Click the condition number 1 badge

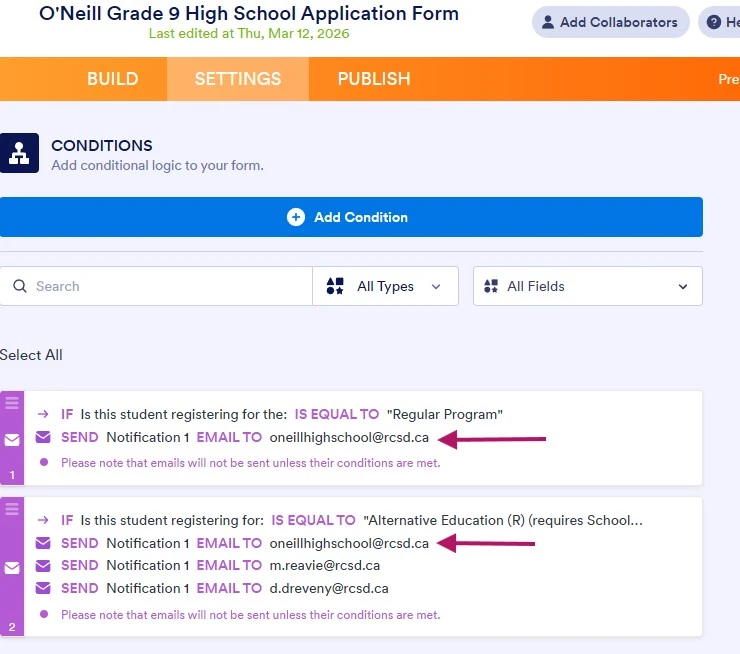pyautogui.click(x=12, y=475)
